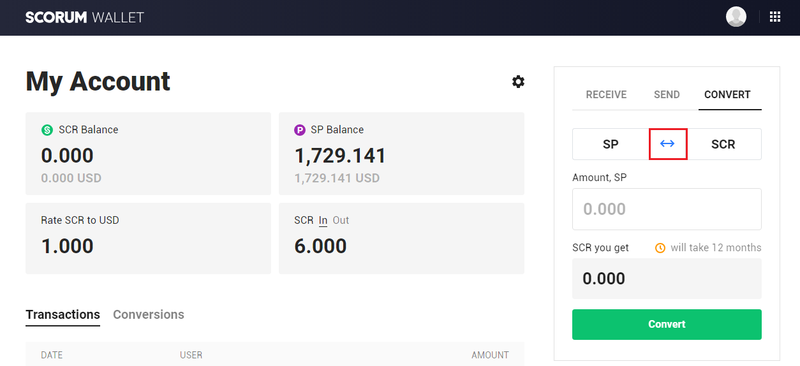Image resolution: width=800 pixels, height=366 pixels.
Task: Select SP side of converter
Action: click(x=610, y=144)
